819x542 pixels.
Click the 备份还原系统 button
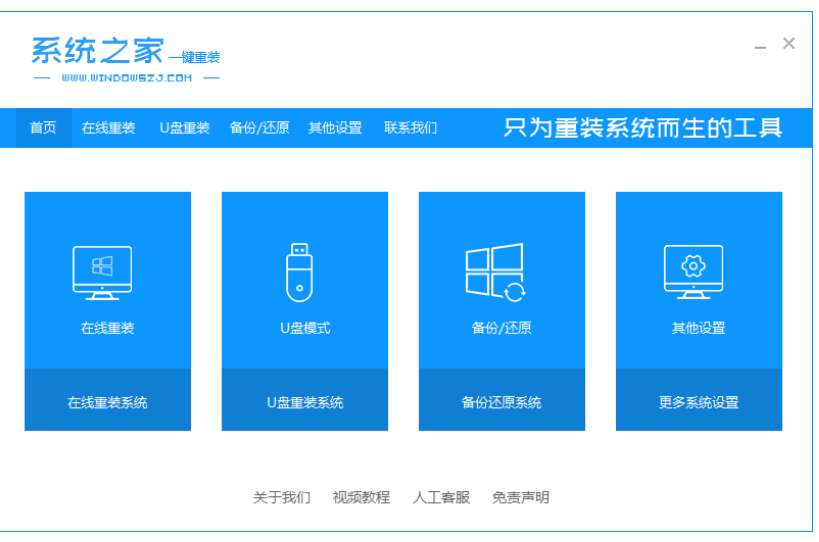(x=501, y=402)
